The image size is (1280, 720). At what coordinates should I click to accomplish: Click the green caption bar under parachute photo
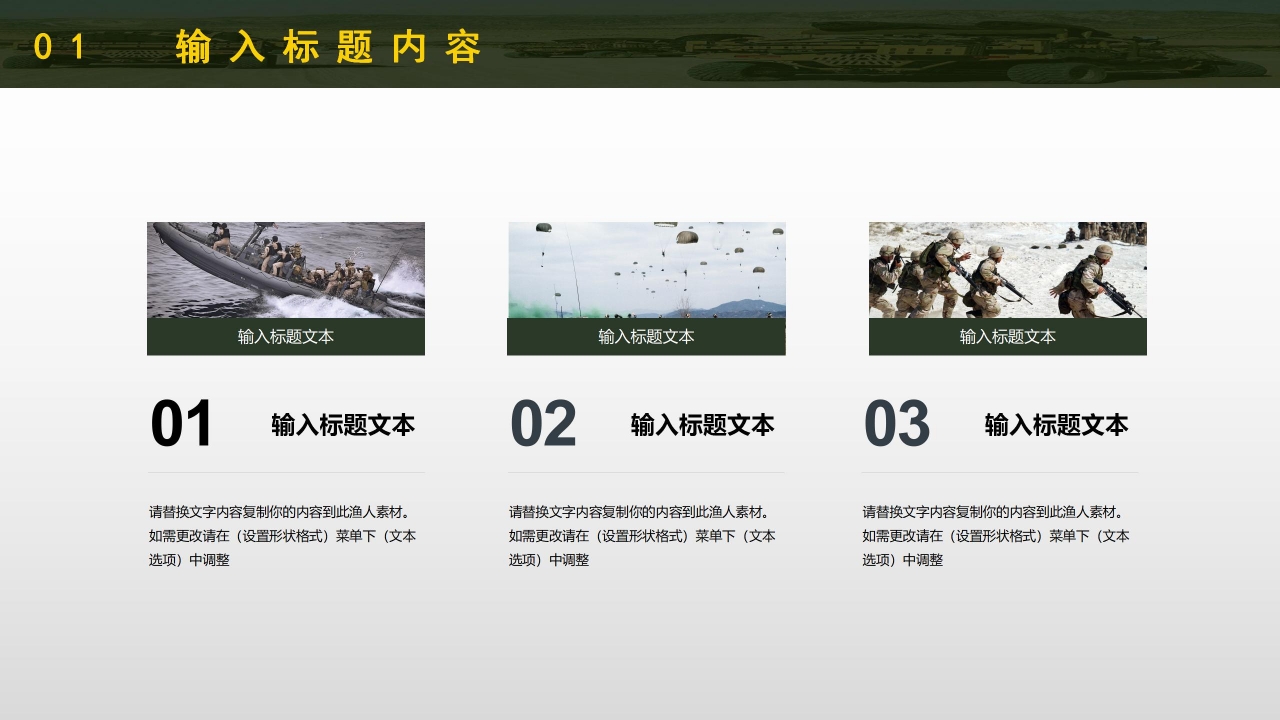646,337
